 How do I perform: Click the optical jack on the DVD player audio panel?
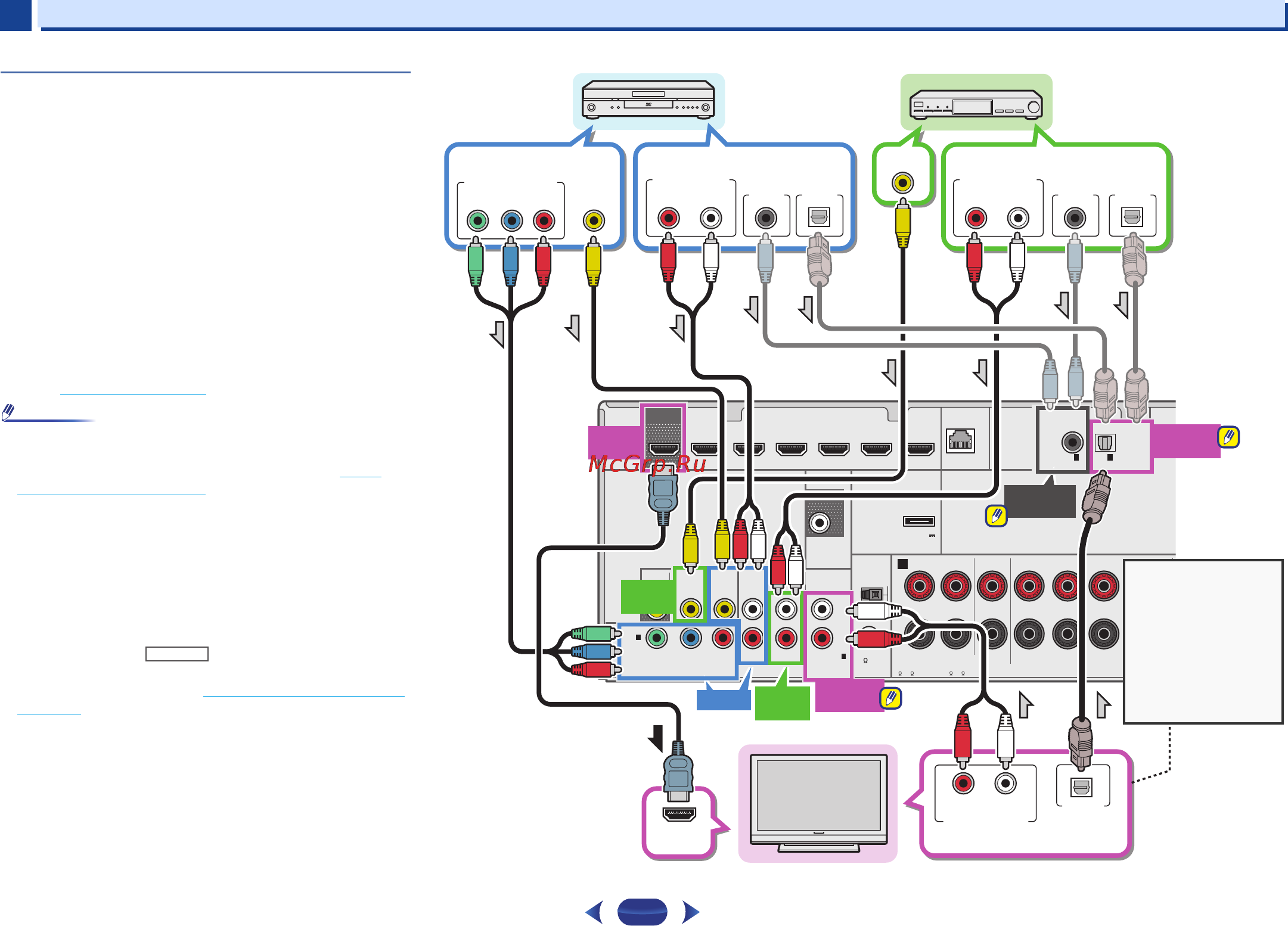tap(820, 217)
